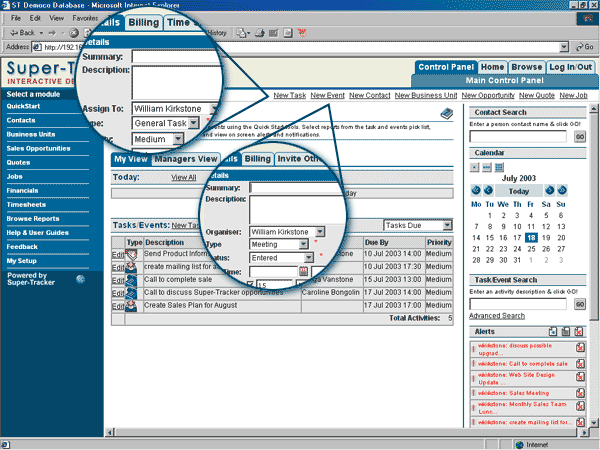Click the Go button beside address bar
This screenshot has height=450, width=600.
[585, 47]
